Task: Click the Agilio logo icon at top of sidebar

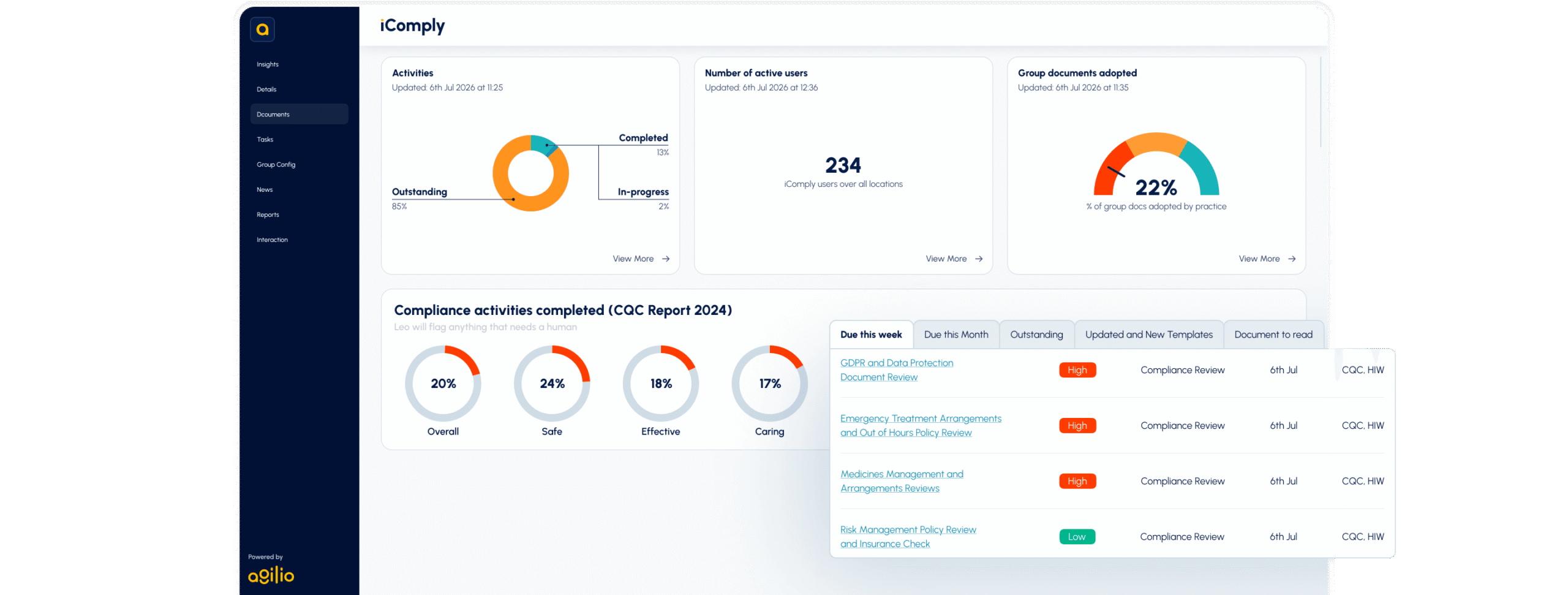Action: pyautogui.click(x=262, y=29)
